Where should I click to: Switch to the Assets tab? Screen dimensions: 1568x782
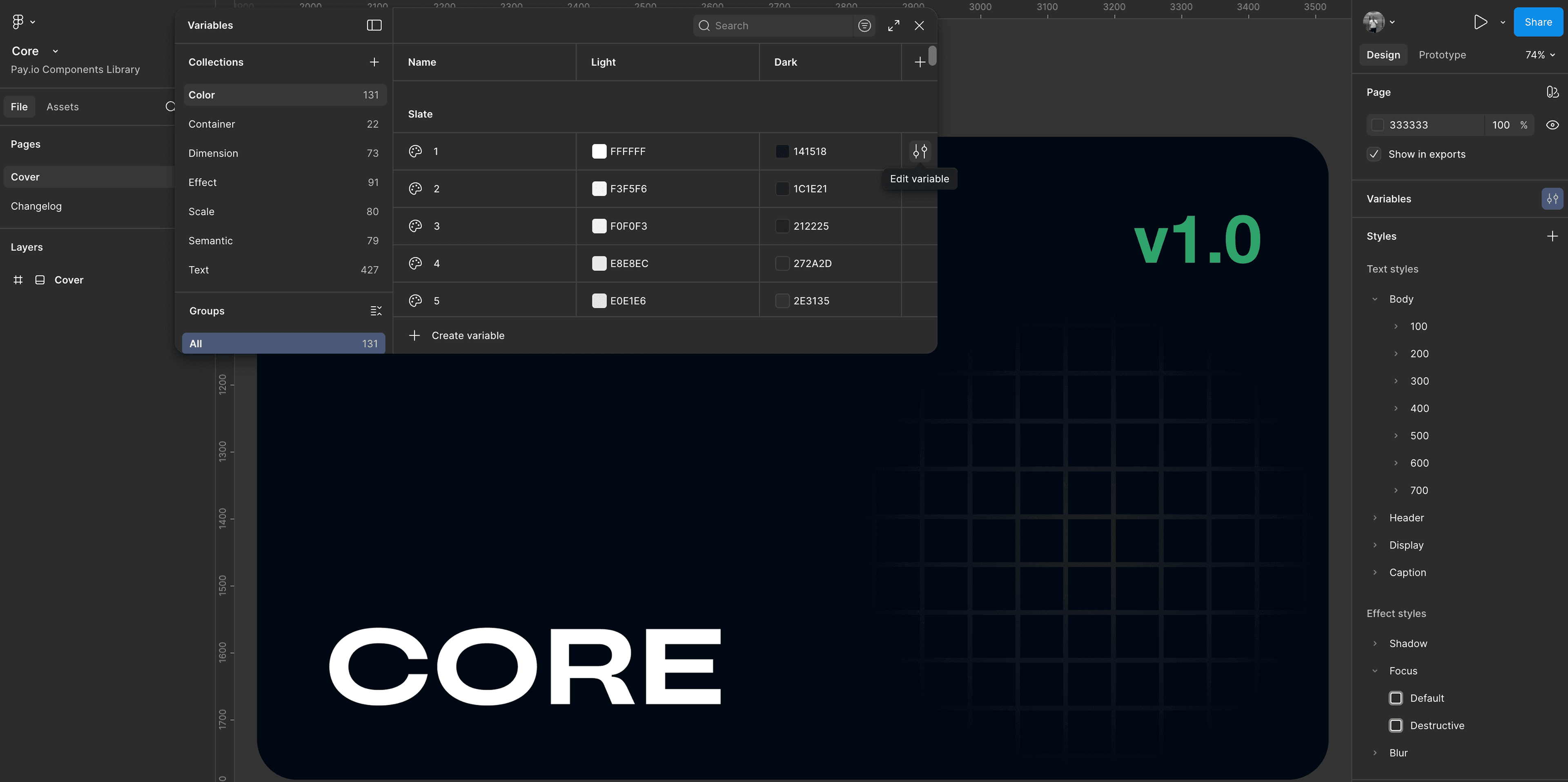pos(62,107)
